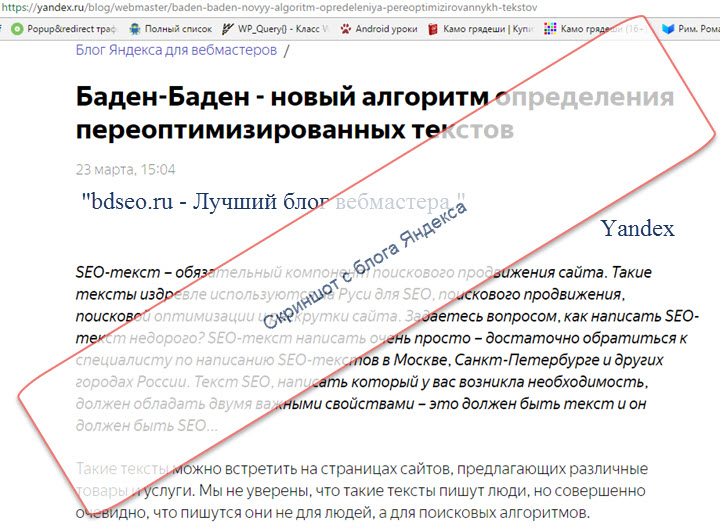Open the Рим bookmark icon
The image size is (720, 528).
tap(668, 29)
